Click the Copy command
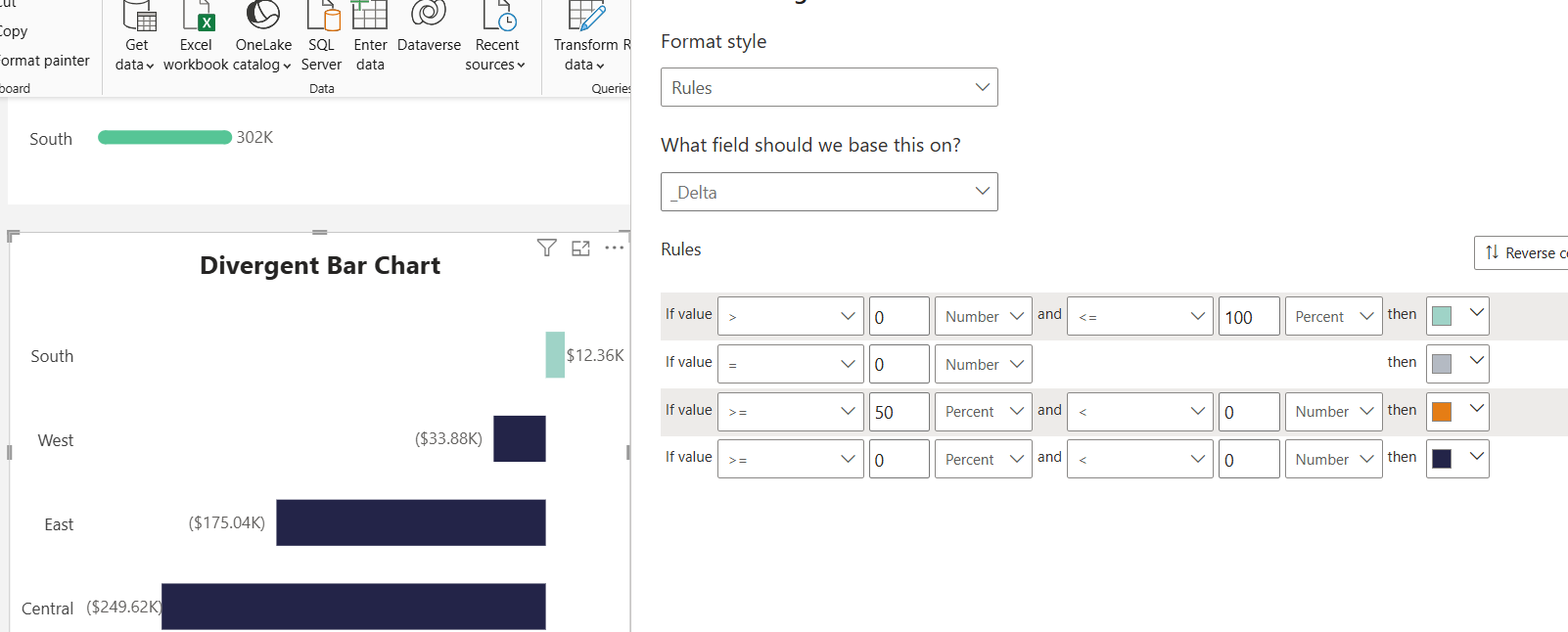 tap(14, 31)
